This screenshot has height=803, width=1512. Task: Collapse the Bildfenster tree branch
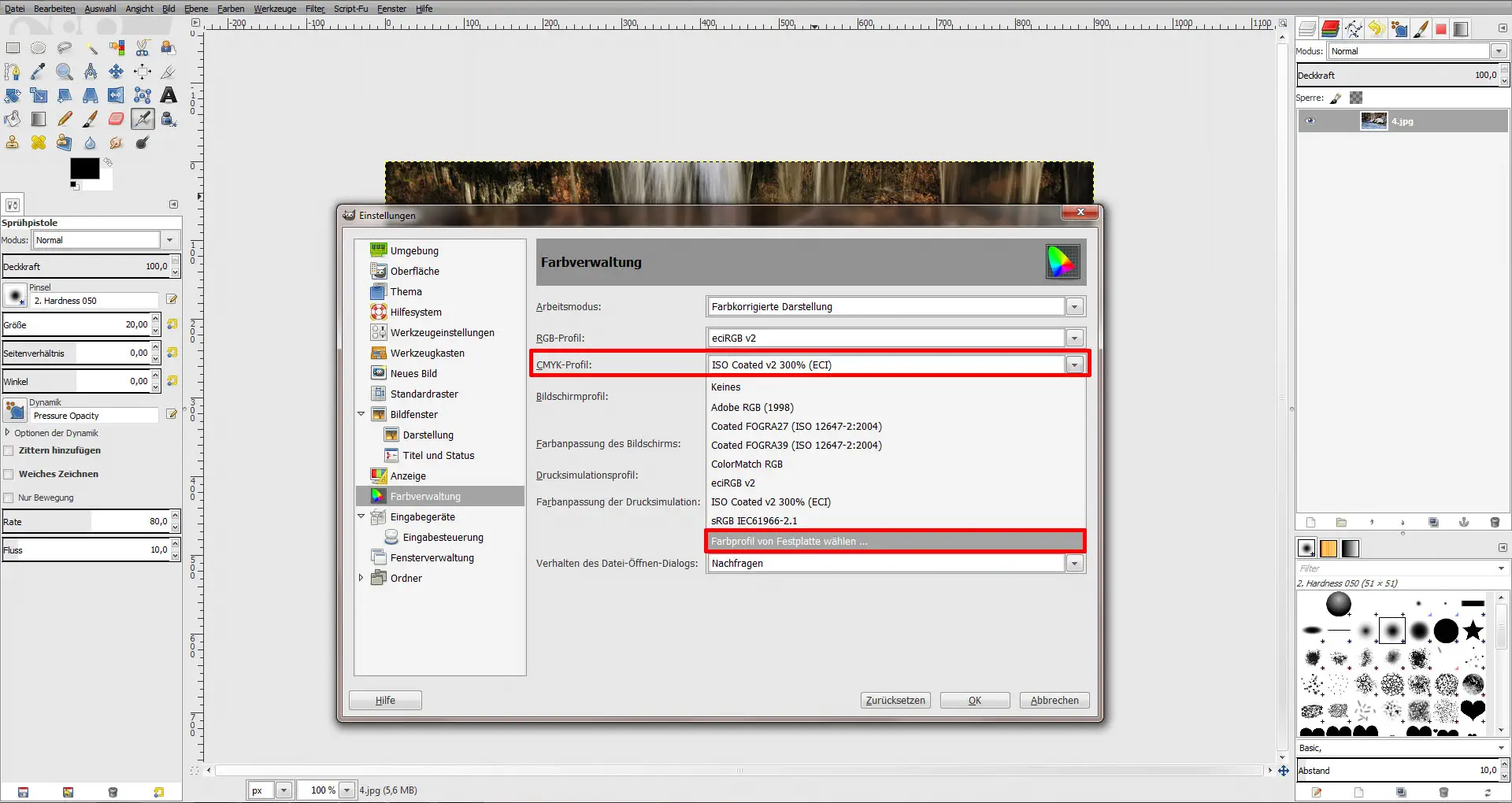[361, 413]
